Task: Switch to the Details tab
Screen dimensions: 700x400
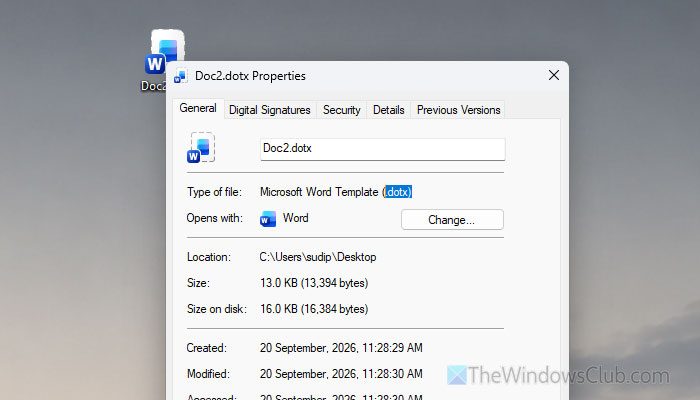Action: (388, 110)
